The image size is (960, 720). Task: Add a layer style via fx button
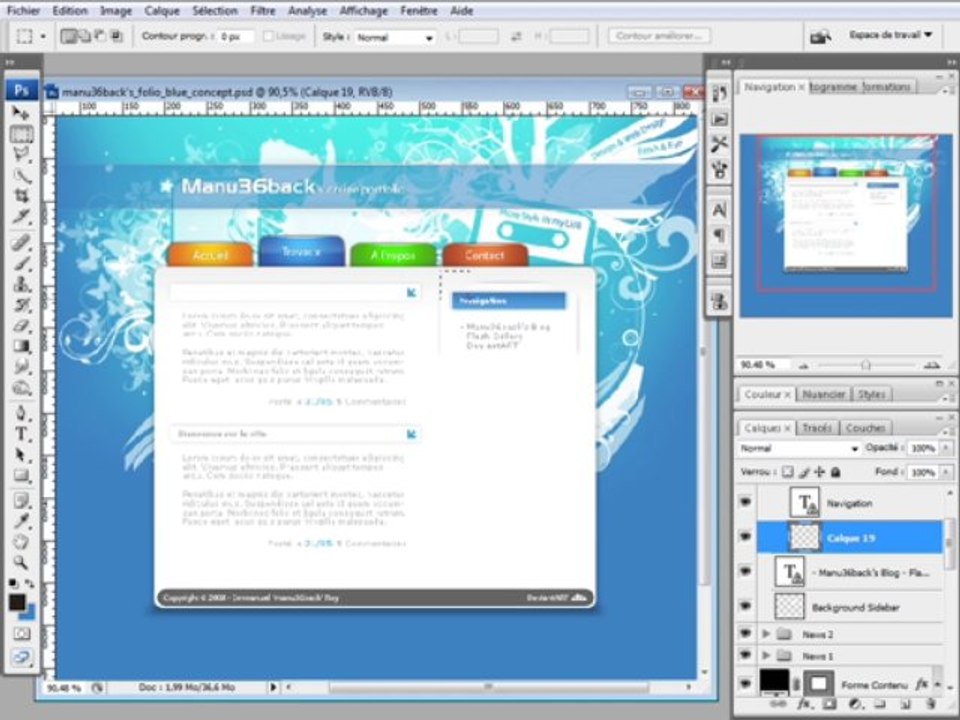(x=806, y=704)
